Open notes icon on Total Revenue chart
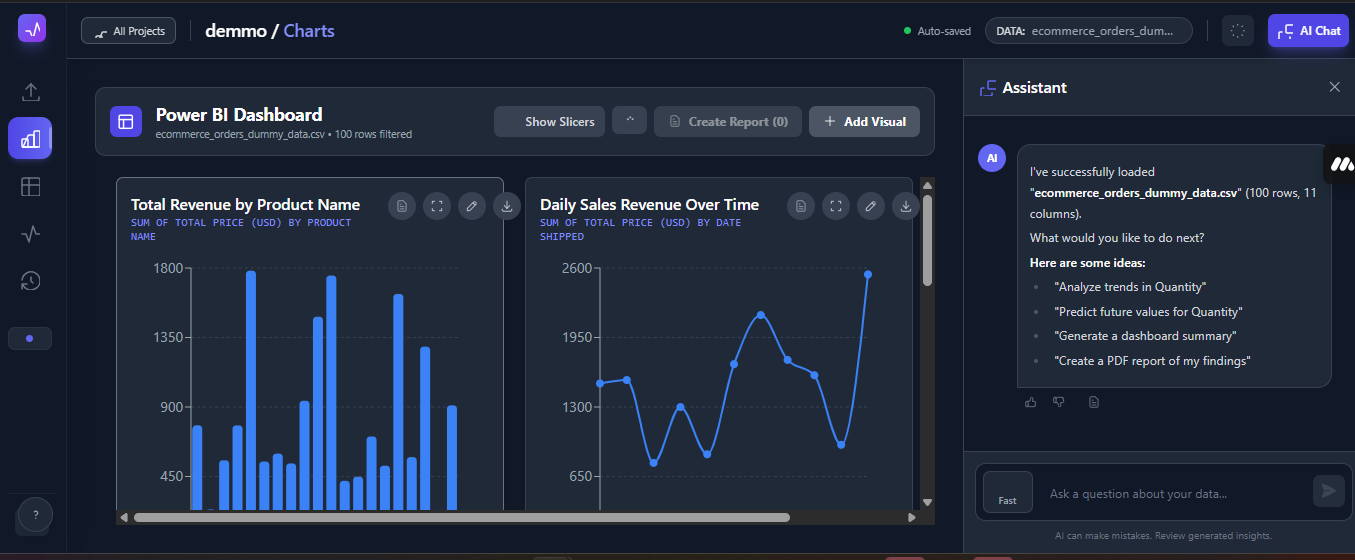The image size is (1355, 560). pos(402,206)
